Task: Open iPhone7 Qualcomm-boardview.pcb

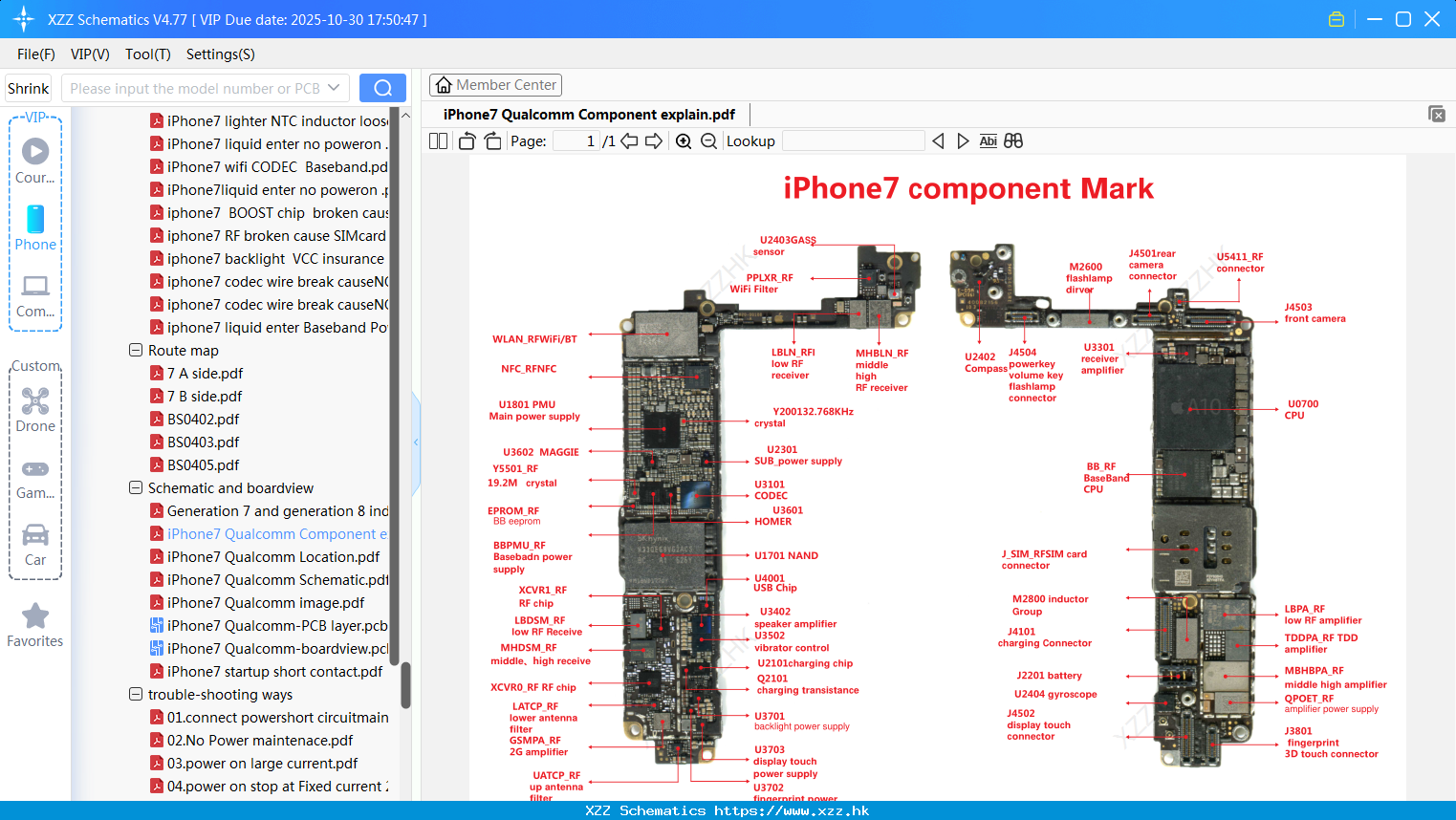Action: click(x=269, y=648)
